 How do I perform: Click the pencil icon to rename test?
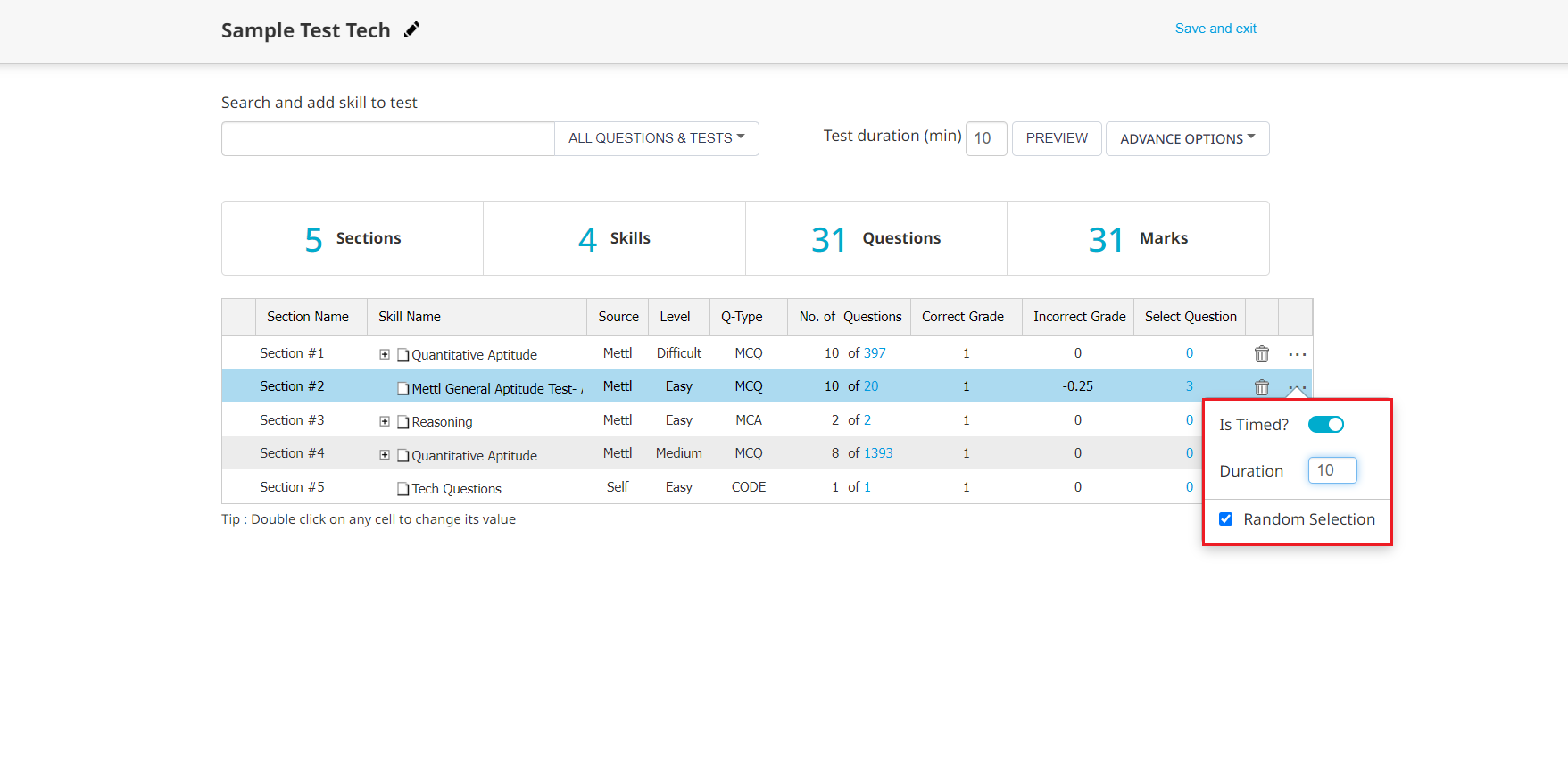pos(411,30)
